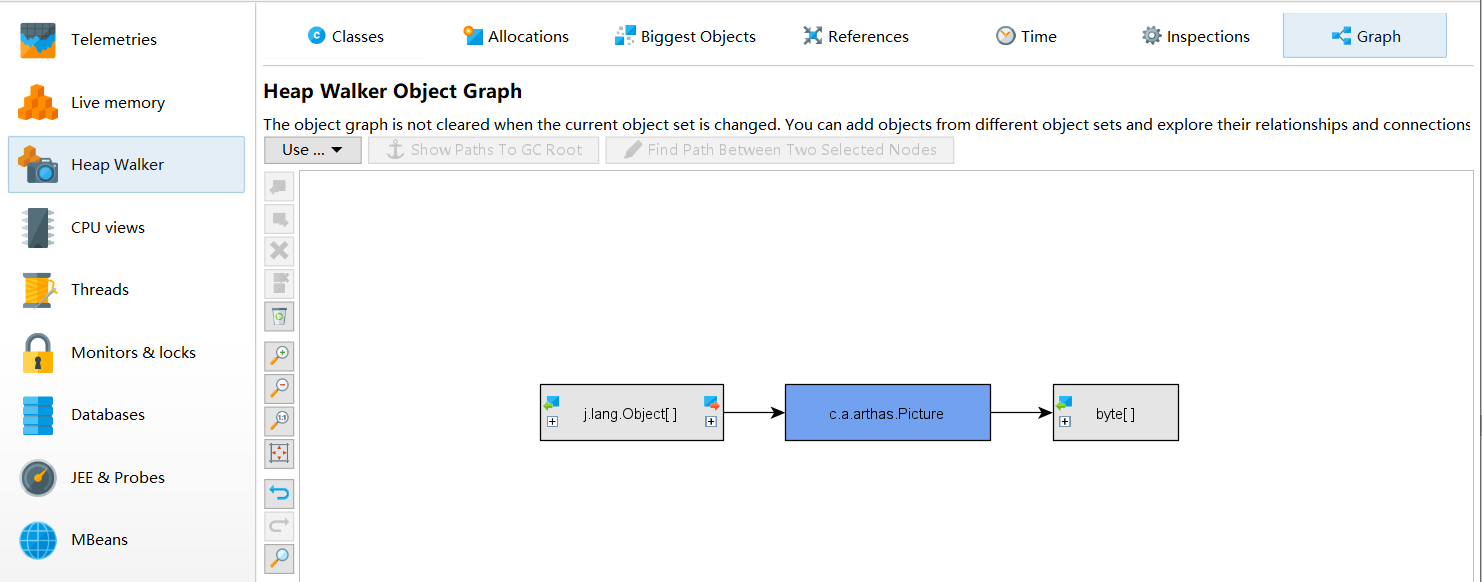Open the Telemetries section in sidebar

coord(113,40)
